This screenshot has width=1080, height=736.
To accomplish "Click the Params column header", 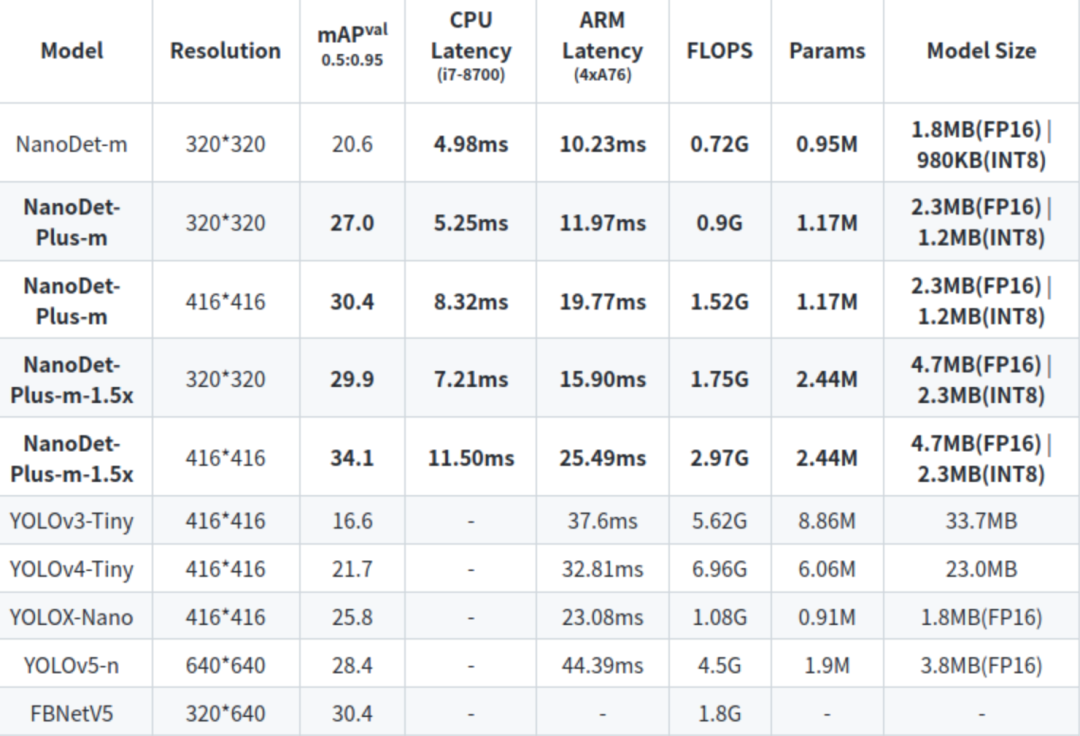I will point(826,51).
